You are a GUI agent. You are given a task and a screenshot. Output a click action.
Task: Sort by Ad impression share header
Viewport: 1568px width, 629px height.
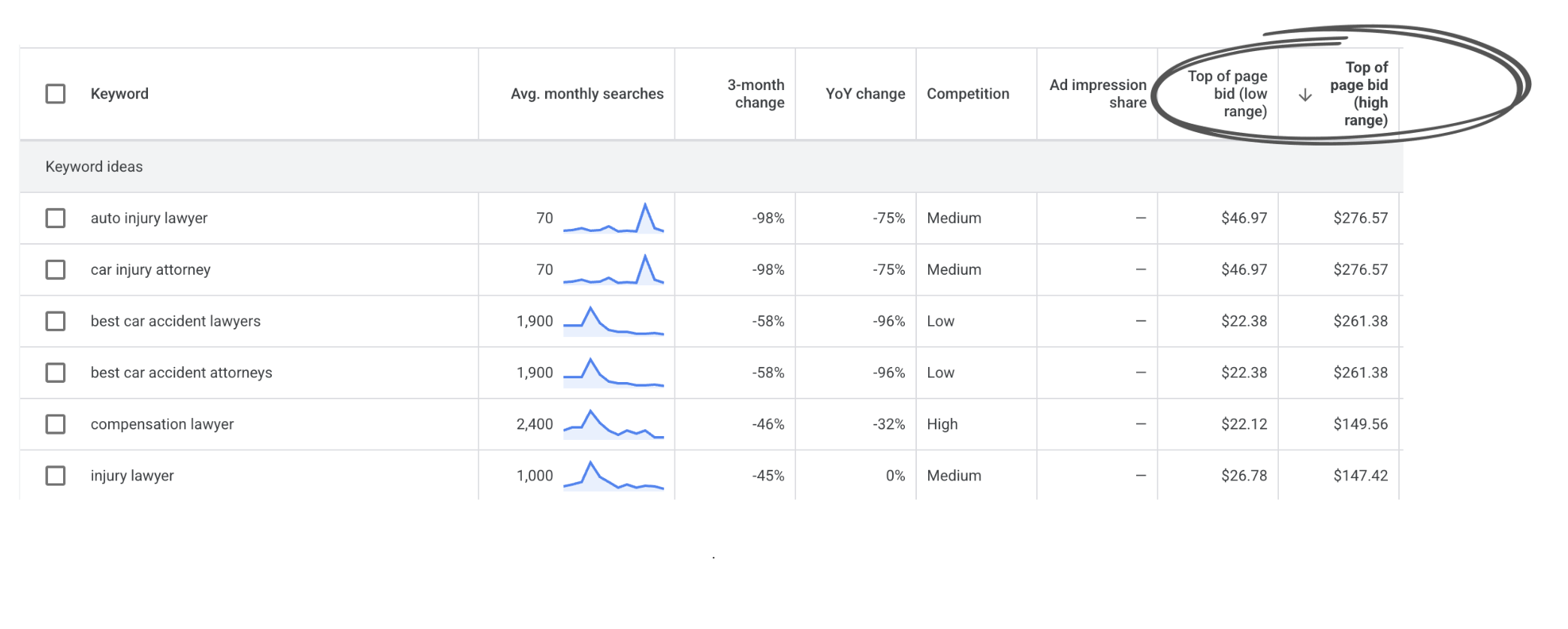[x=1098, y=94]
